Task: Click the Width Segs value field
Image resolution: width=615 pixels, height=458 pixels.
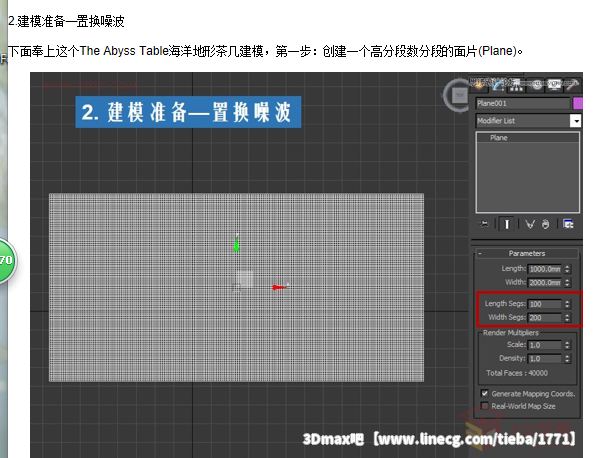Action: (545, 318)
